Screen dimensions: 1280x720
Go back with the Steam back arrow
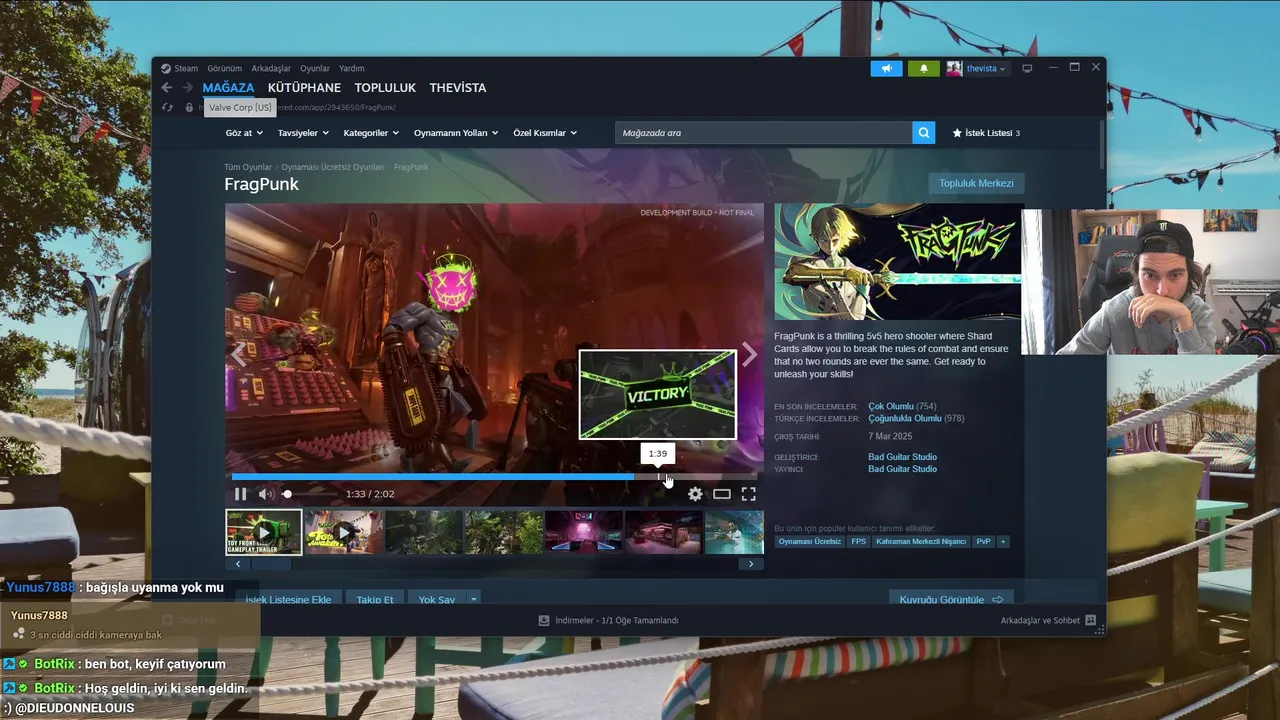tap(167, 88)
